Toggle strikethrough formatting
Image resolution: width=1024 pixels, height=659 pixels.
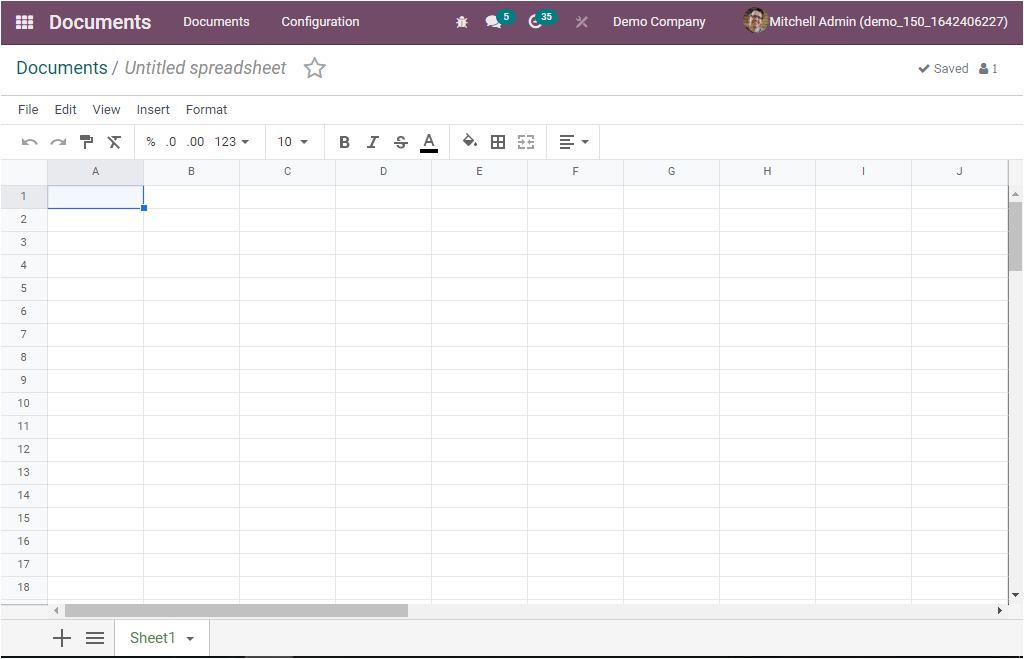[401, 142]
